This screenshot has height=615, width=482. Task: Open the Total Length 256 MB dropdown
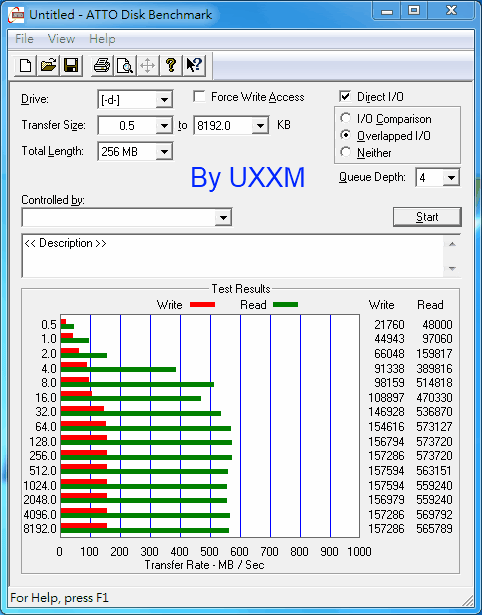pyautogui.click(x=164, y=151)
